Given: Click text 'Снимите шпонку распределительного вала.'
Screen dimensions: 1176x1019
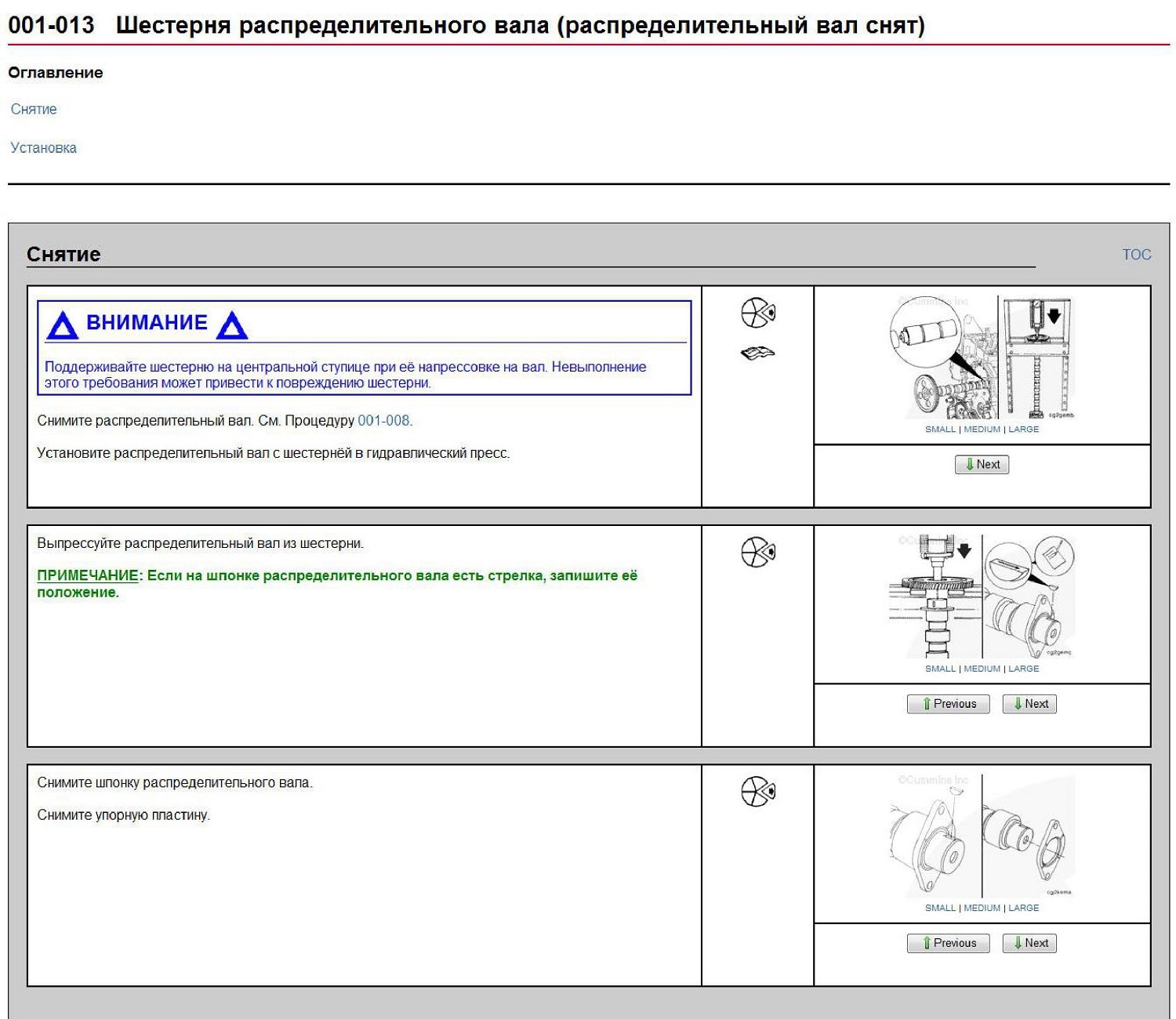Looking at the screenshot, I should 175,782.
